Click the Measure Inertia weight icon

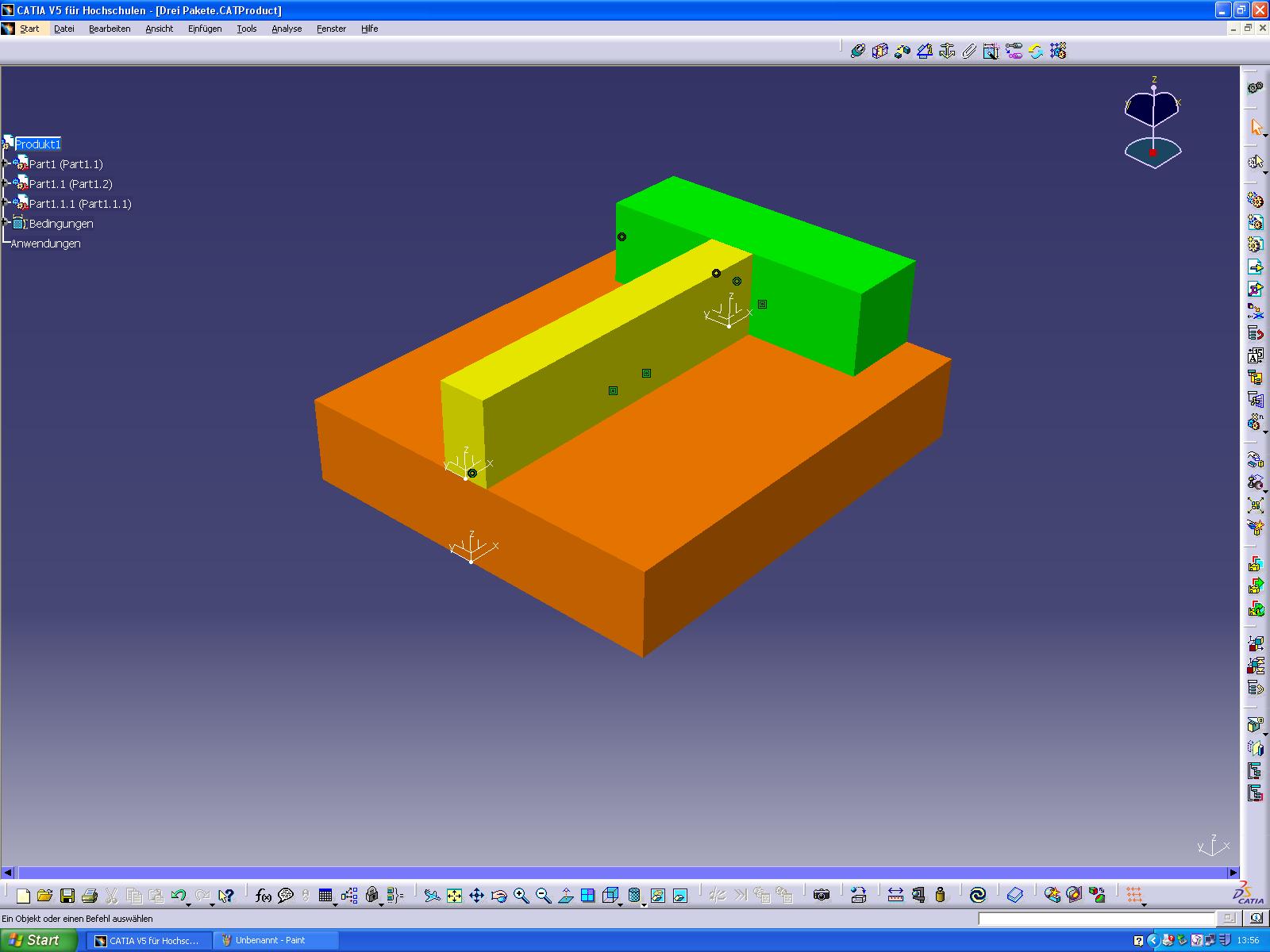click(941, 896)
